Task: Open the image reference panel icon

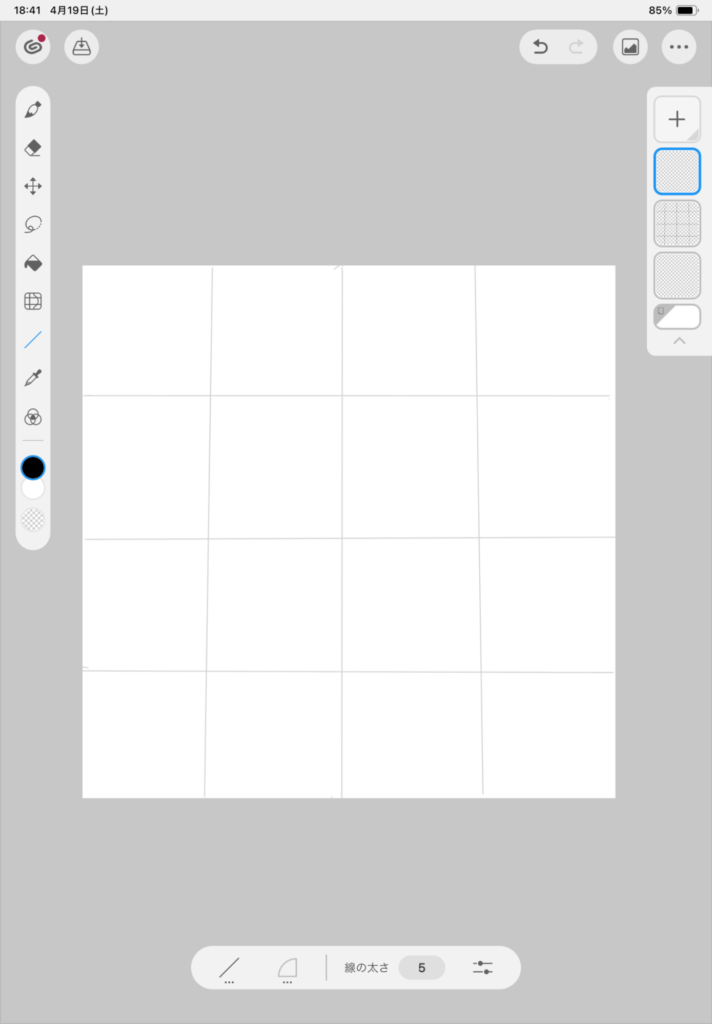Action: [630, 47]
